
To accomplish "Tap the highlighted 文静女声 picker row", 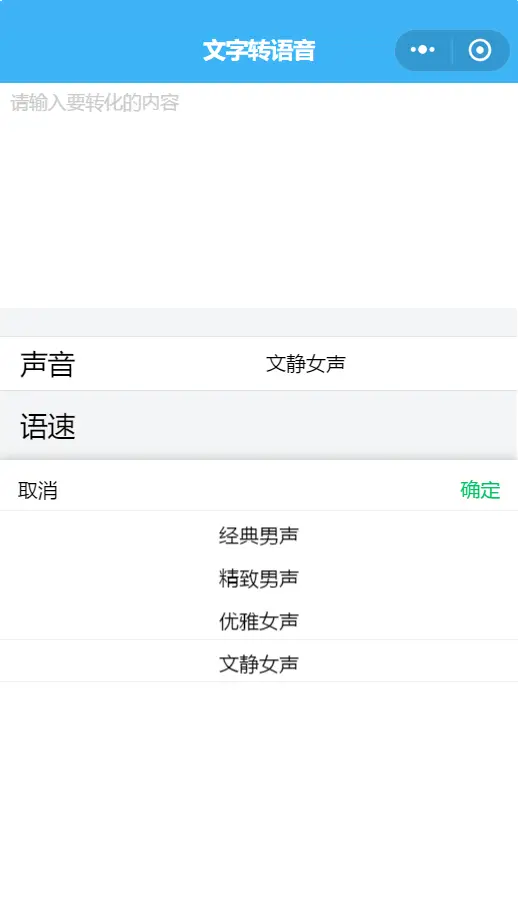I will (259, 661).
